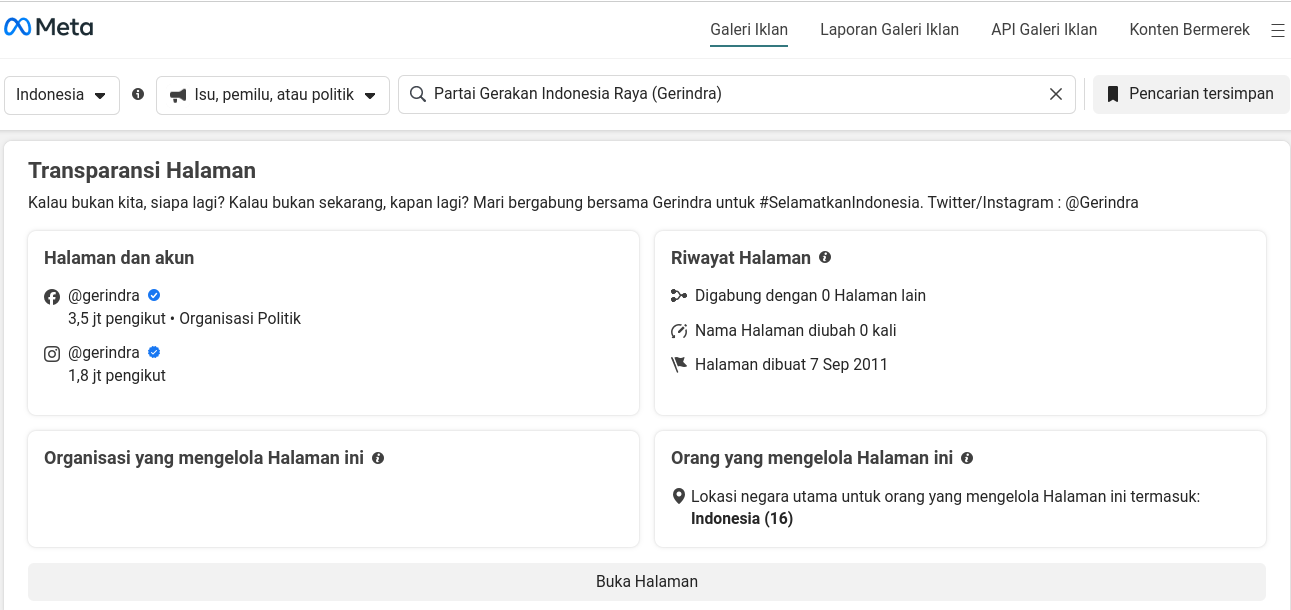Click the megaphone icon in category dropdown

point(178,95)
